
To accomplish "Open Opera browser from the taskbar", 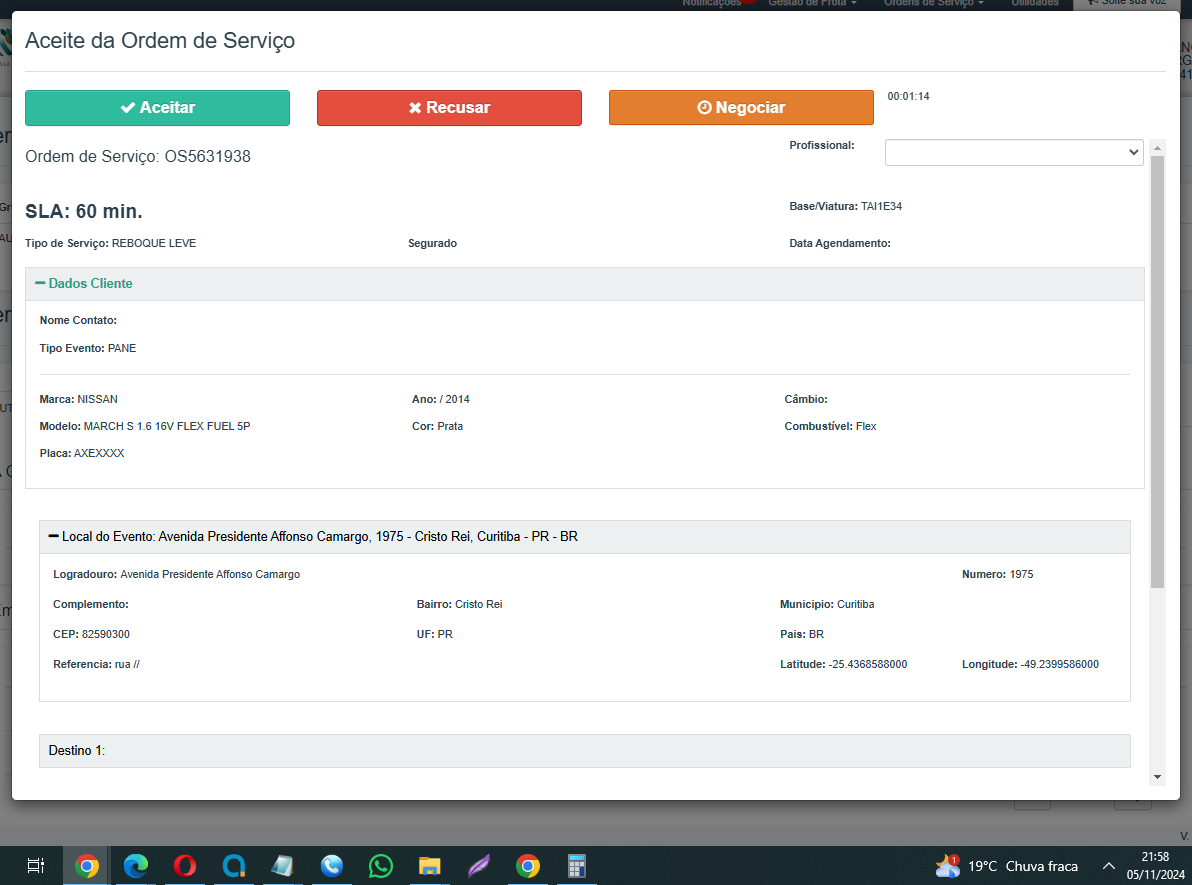I will (x=184, y=866).
